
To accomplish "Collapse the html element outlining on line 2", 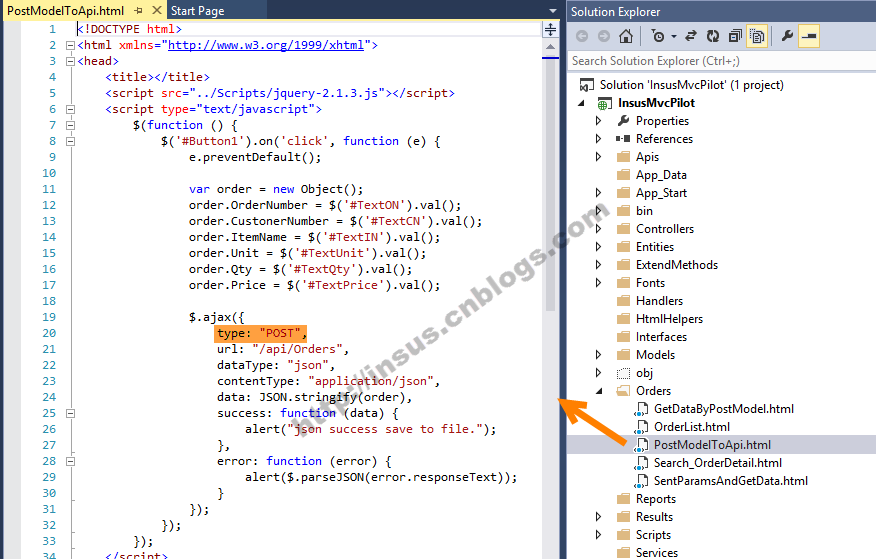I will [70, 45].
